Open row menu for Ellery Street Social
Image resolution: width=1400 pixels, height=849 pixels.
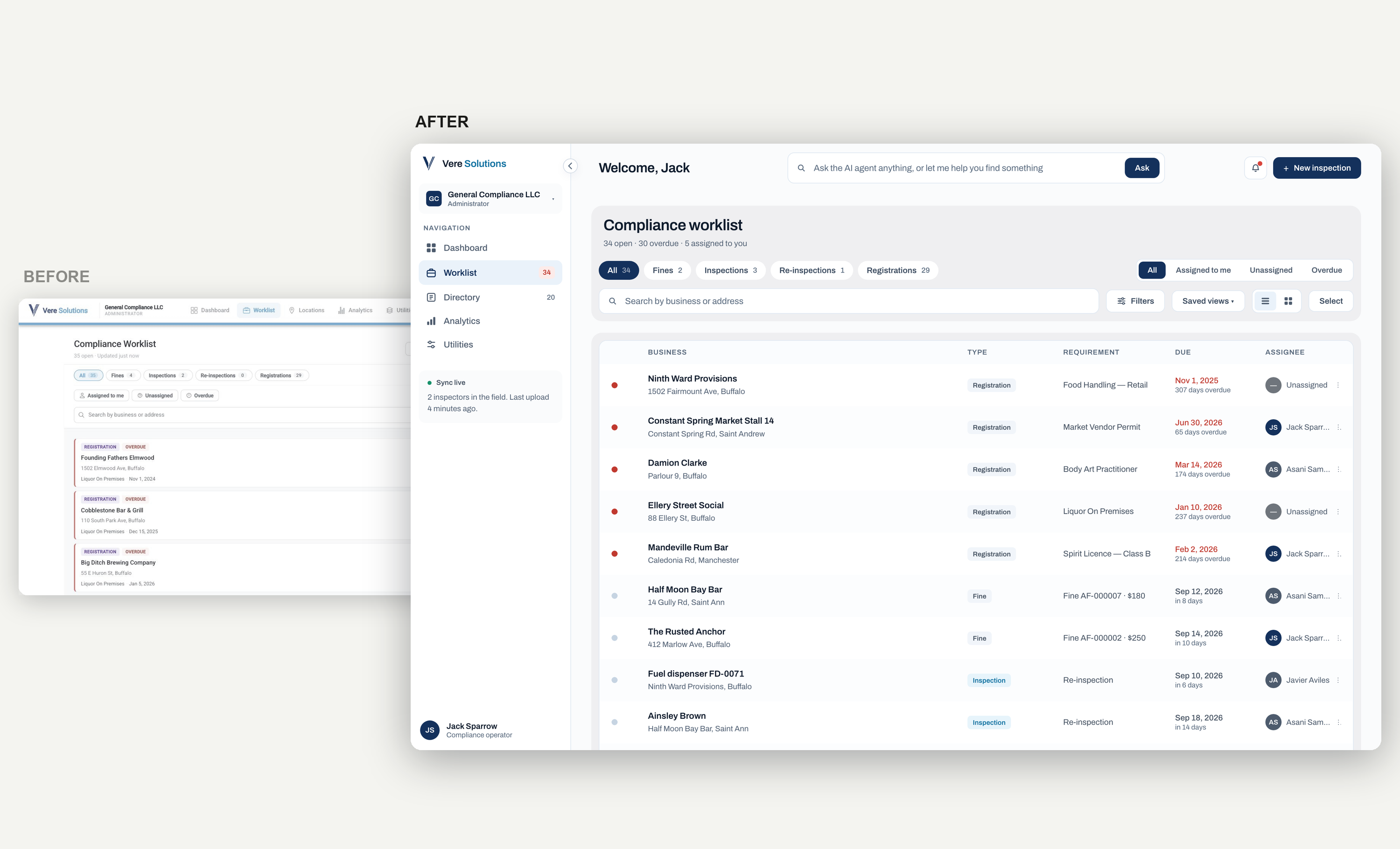pos(1338,512)
